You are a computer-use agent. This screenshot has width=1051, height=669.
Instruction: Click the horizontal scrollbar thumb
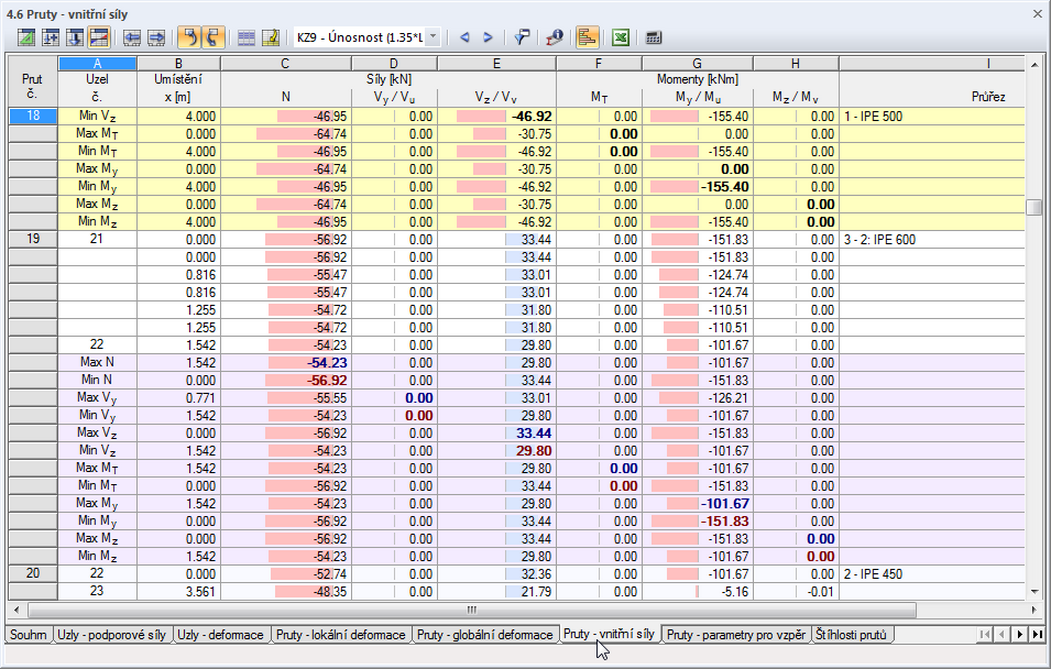(472, 610)
